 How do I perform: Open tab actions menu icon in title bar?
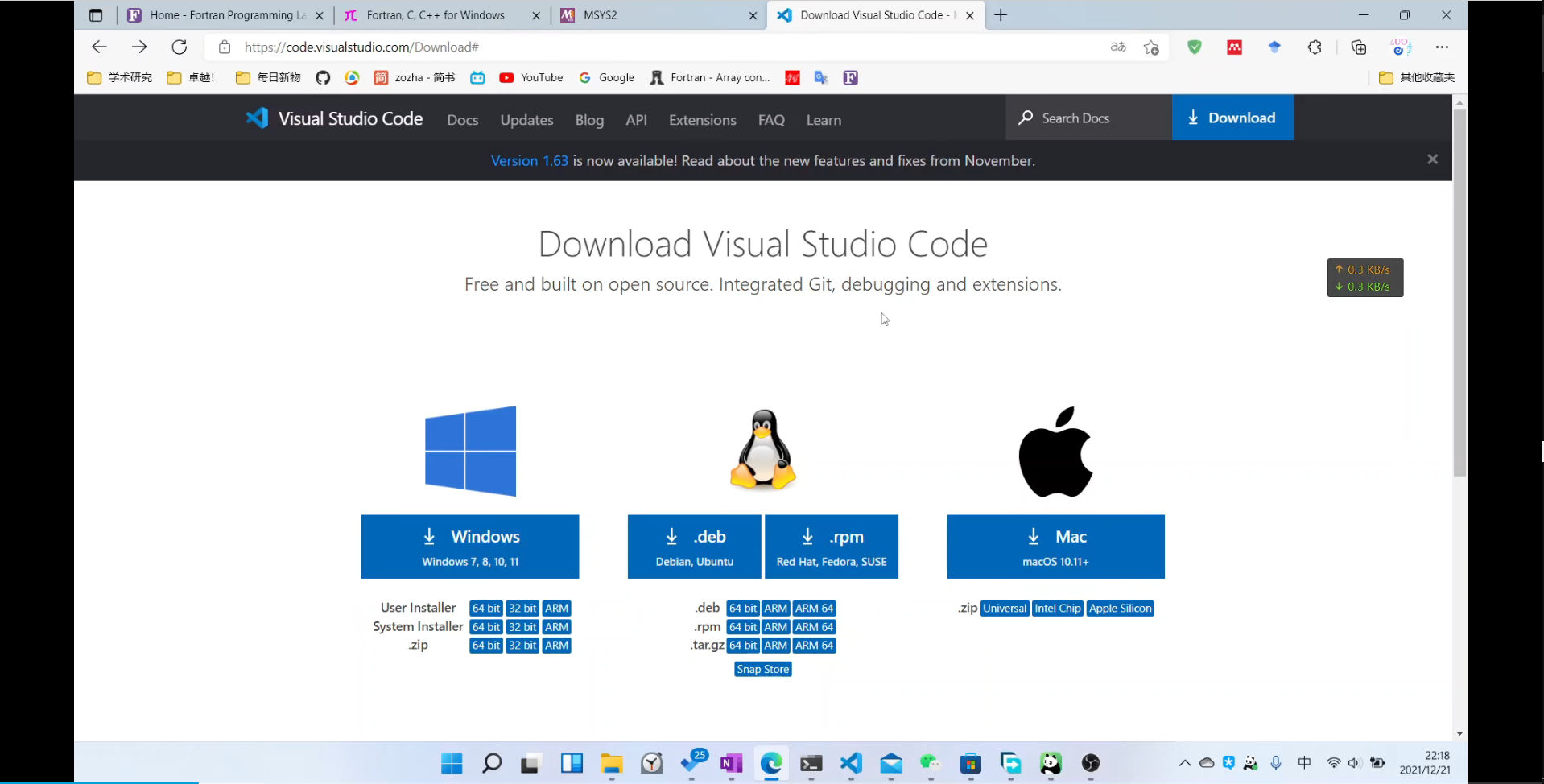coord(96,15)
